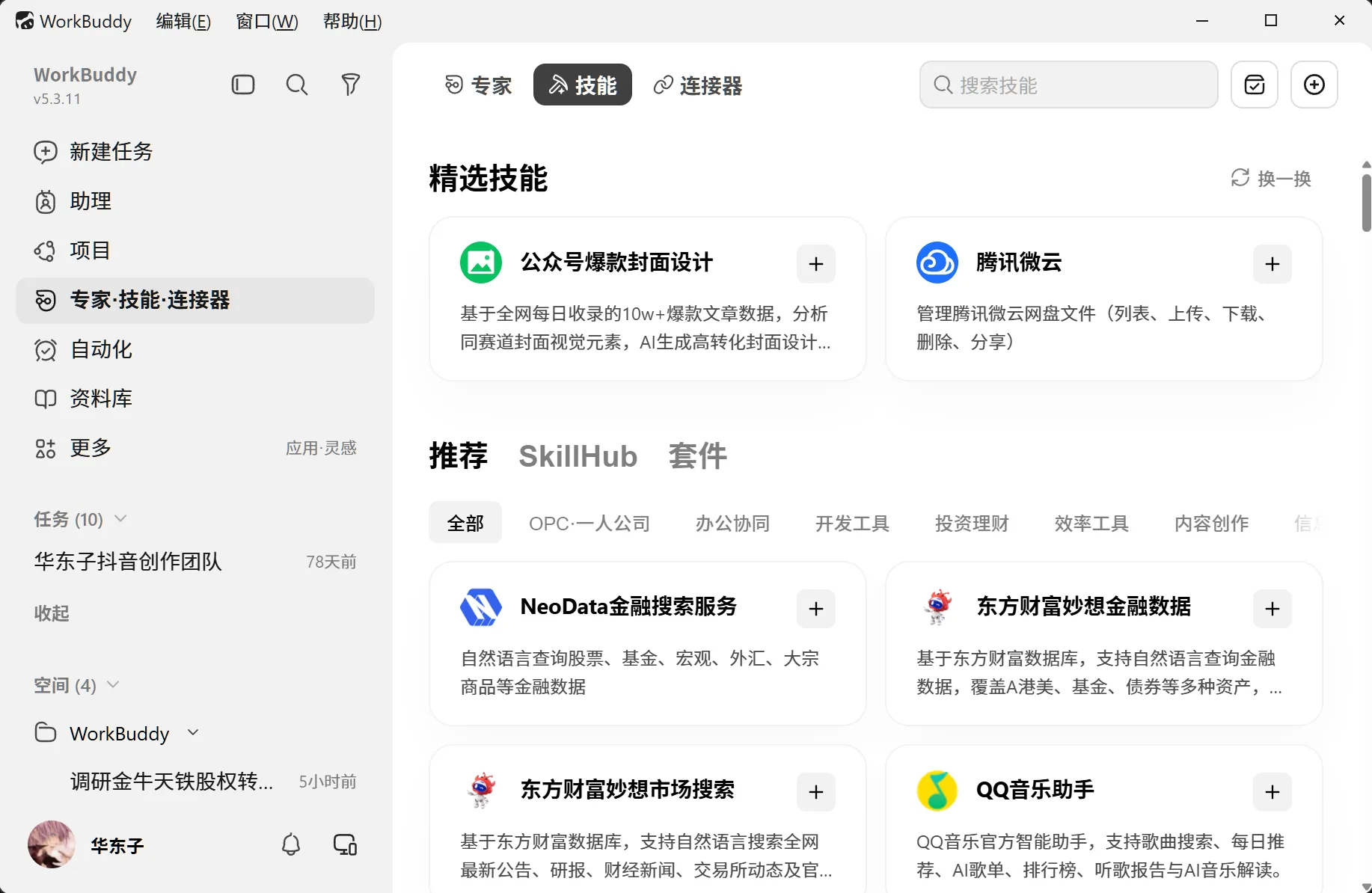Viewport: 1372px width, 893px height.
Task: Switch to the 技能 tab
Action: 583,85
